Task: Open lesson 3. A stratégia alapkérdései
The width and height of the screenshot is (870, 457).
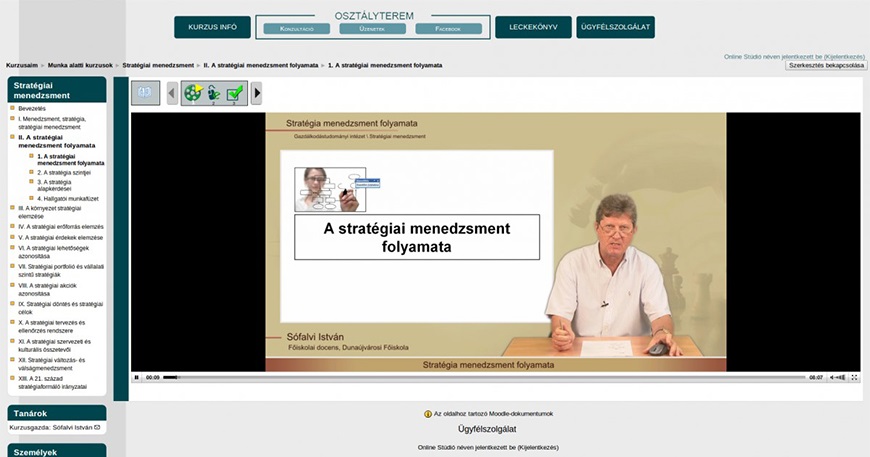Action: pyautogui.click(x=54, y=185)
